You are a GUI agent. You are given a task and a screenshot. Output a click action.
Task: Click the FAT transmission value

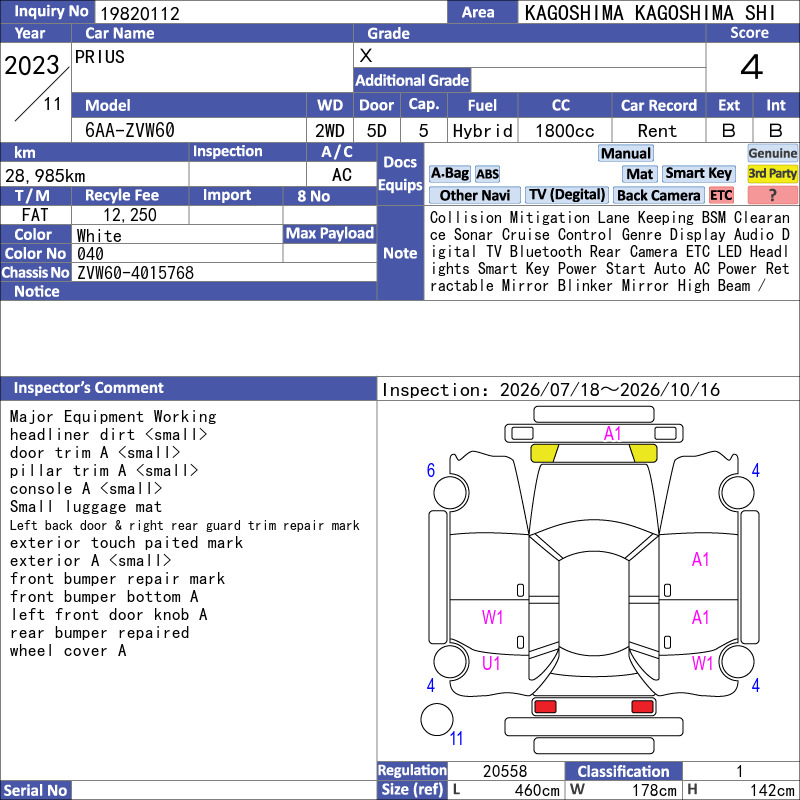35,215
